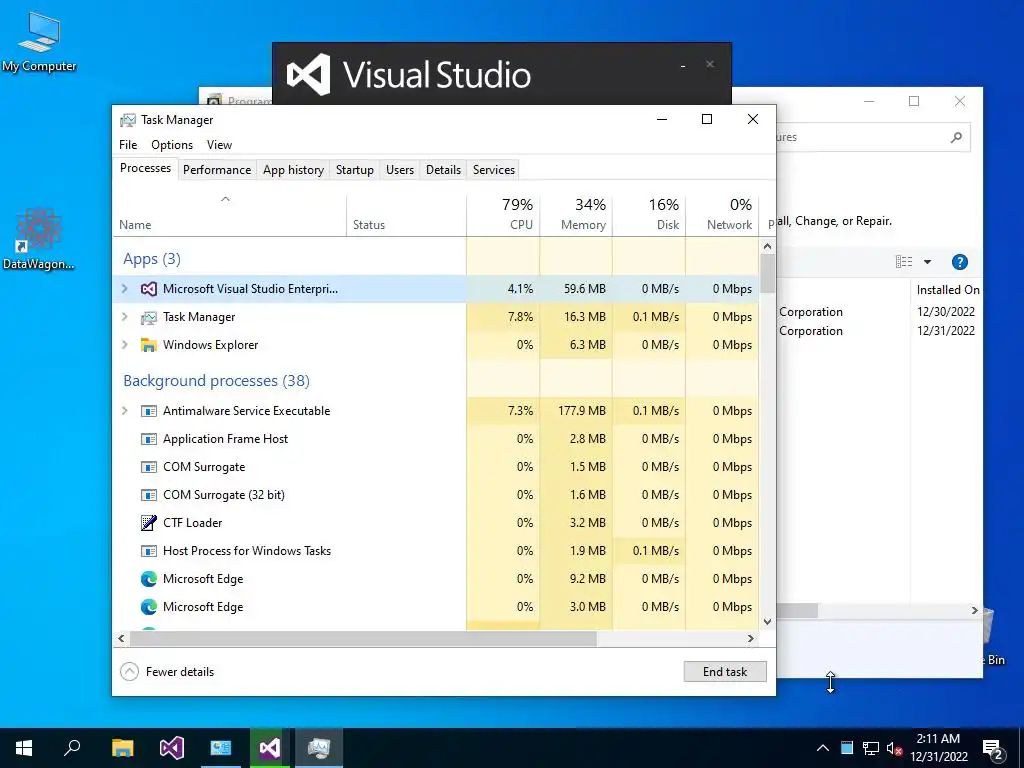Open the Windows Start menu
Screen dimensions: 1024x768
24,748
